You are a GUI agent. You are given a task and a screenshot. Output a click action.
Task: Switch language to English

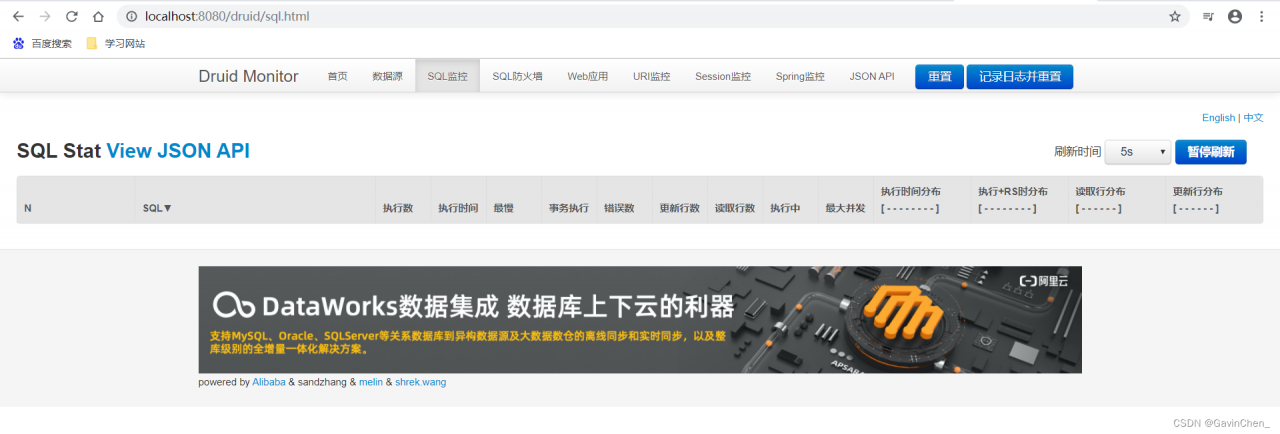tap(1218, 118)
